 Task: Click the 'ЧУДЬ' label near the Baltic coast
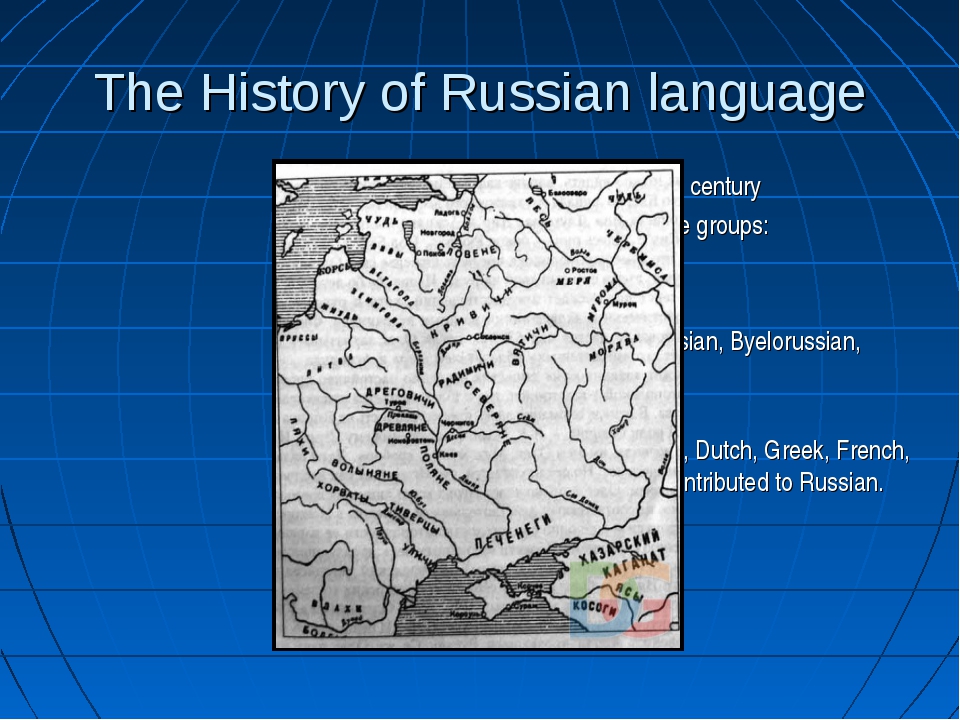click(x=381, y=222)
